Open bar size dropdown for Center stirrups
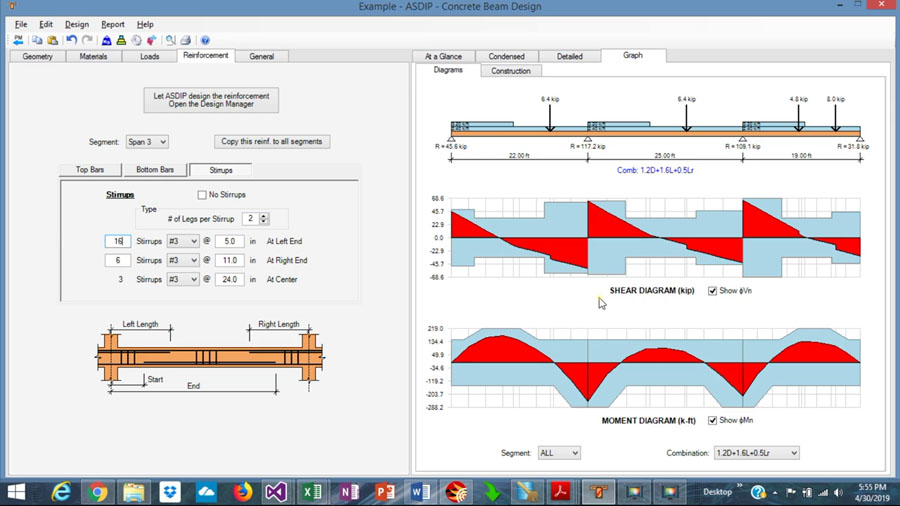The width and height of the screenshot is (900, 506). click(183, 279)
